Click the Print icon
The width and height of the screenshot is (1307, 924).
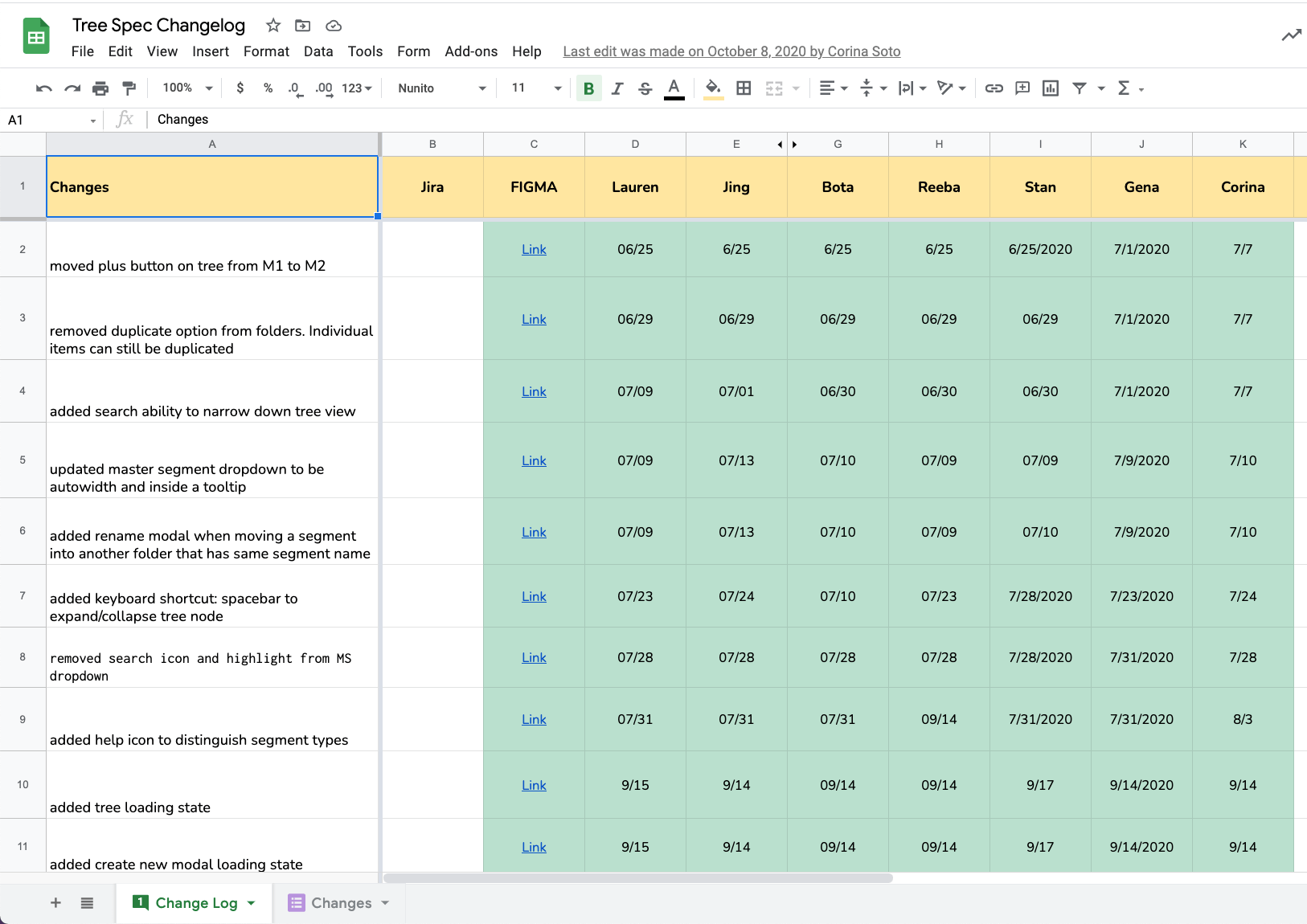click(x=100, y=88)
